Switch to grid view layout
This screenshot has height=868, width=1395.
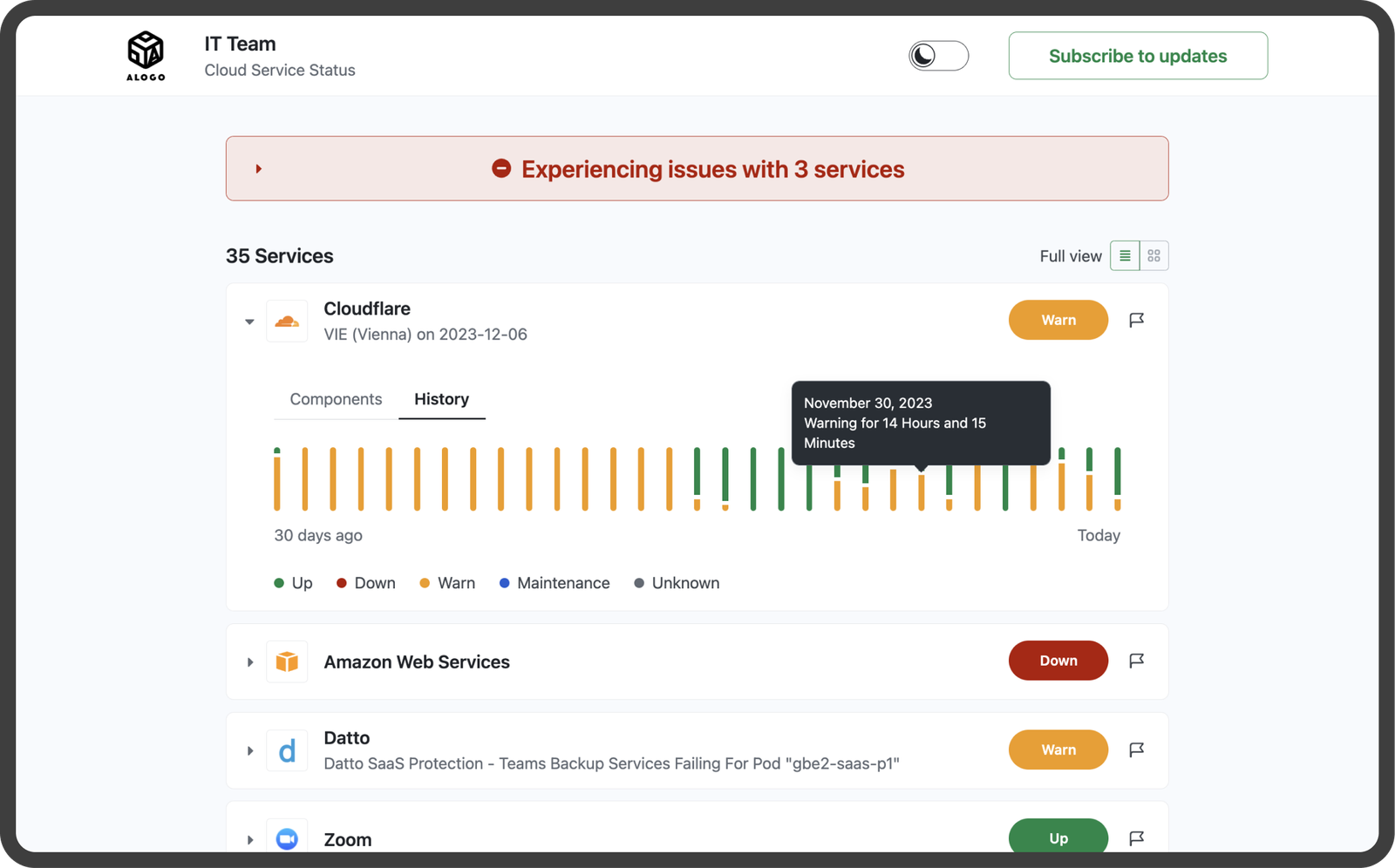pos(1153,256)
